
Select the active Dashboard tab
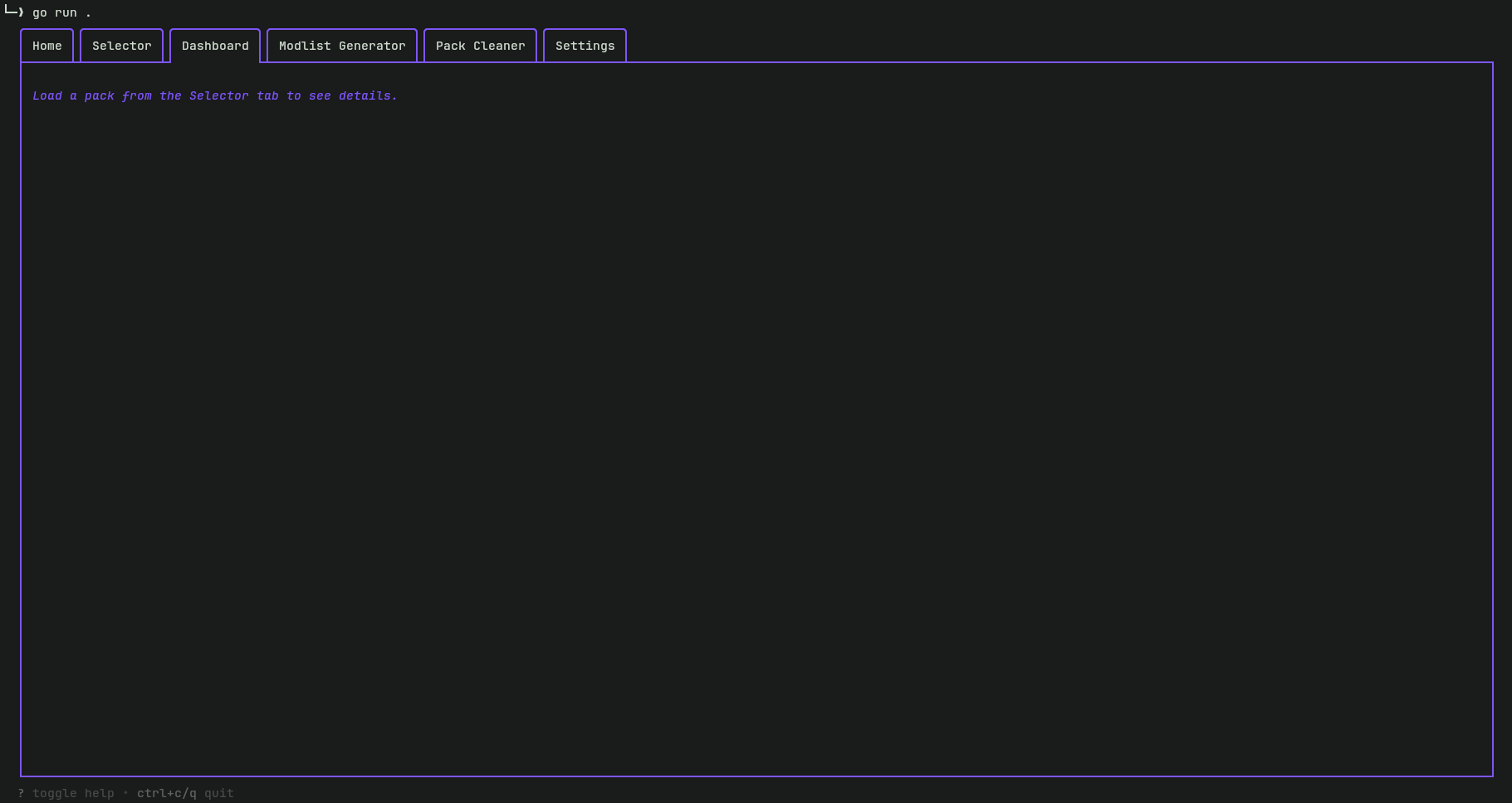215,46
